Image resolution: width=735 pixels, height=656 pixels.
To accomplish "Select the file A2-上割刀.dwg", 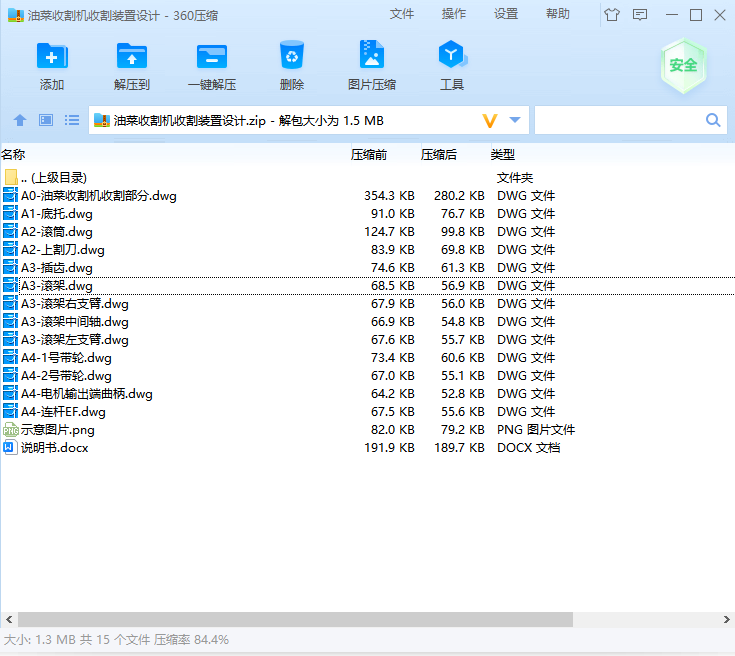I will [63, 249].
